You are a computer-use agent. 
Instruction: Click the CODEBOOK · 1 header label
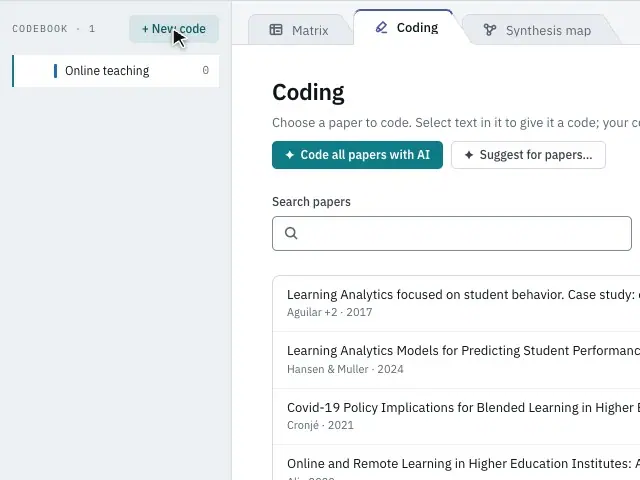[53, 29]
